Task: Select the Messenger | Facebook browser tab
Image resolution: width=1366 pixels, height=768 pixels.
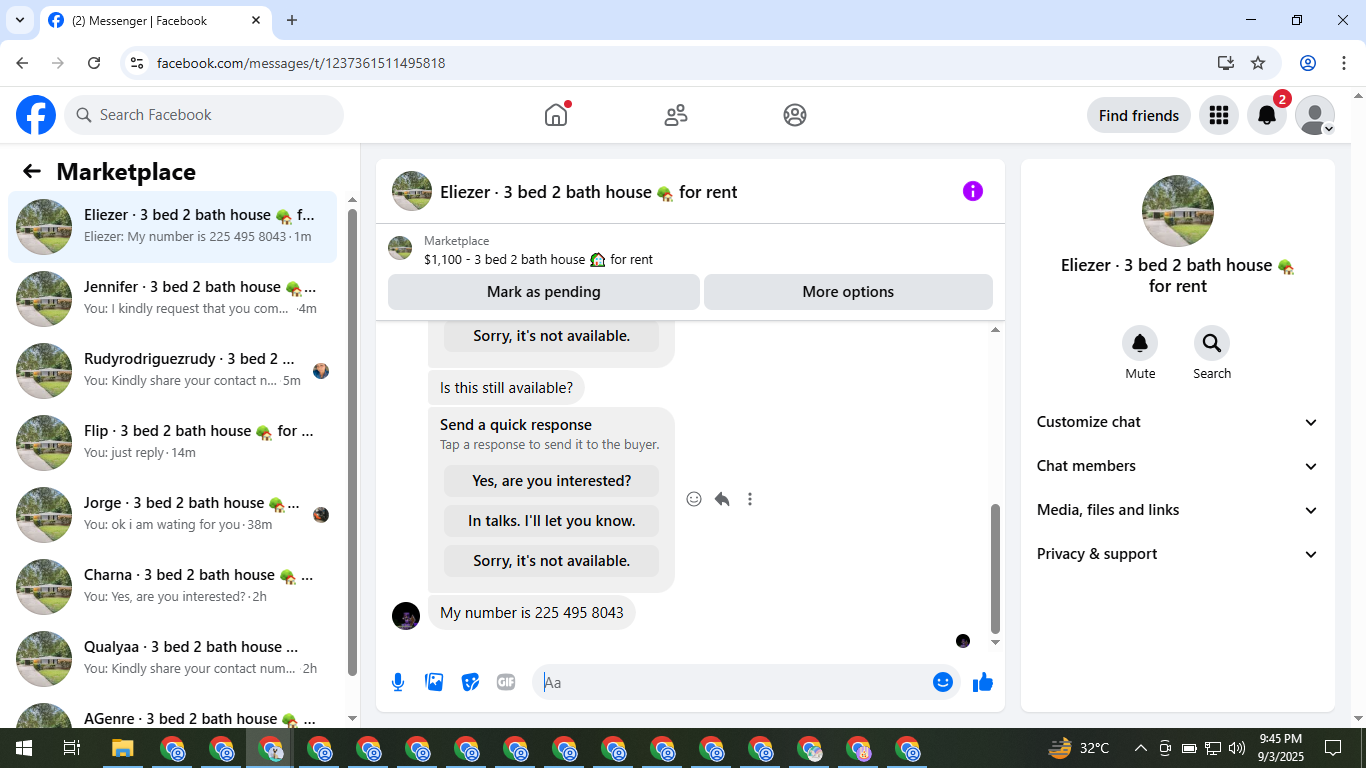Action: [x=155, y=20]
